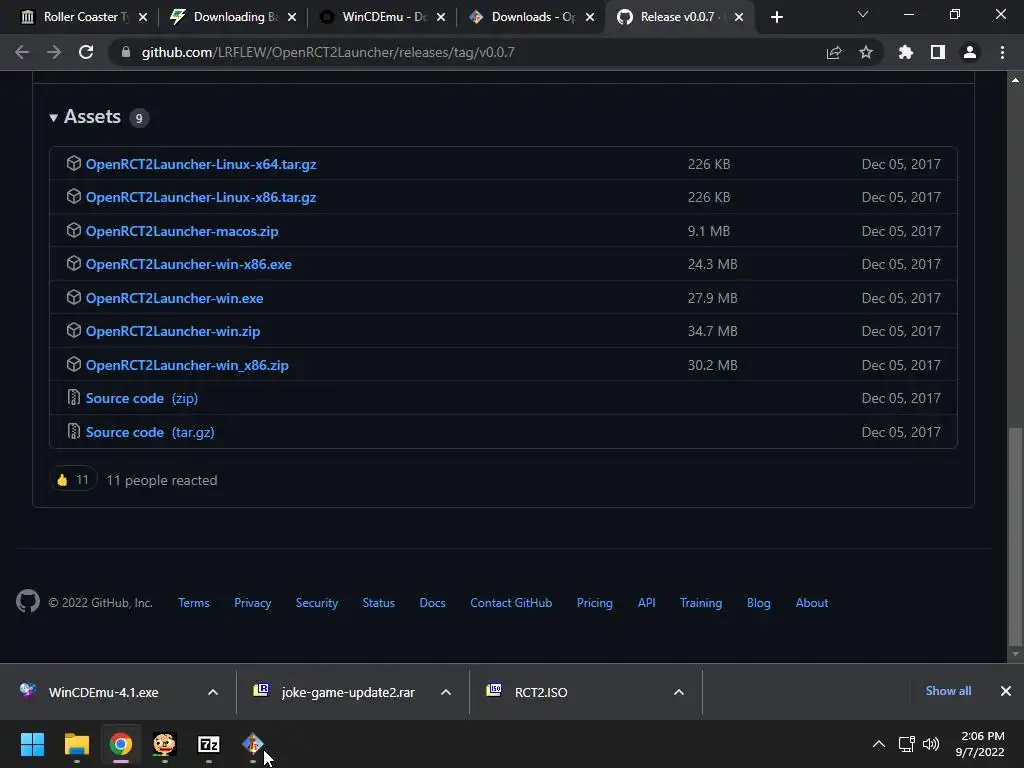Screen dimensions: 1024x768
Task: Open the Docs footer link
Action: 432,603
